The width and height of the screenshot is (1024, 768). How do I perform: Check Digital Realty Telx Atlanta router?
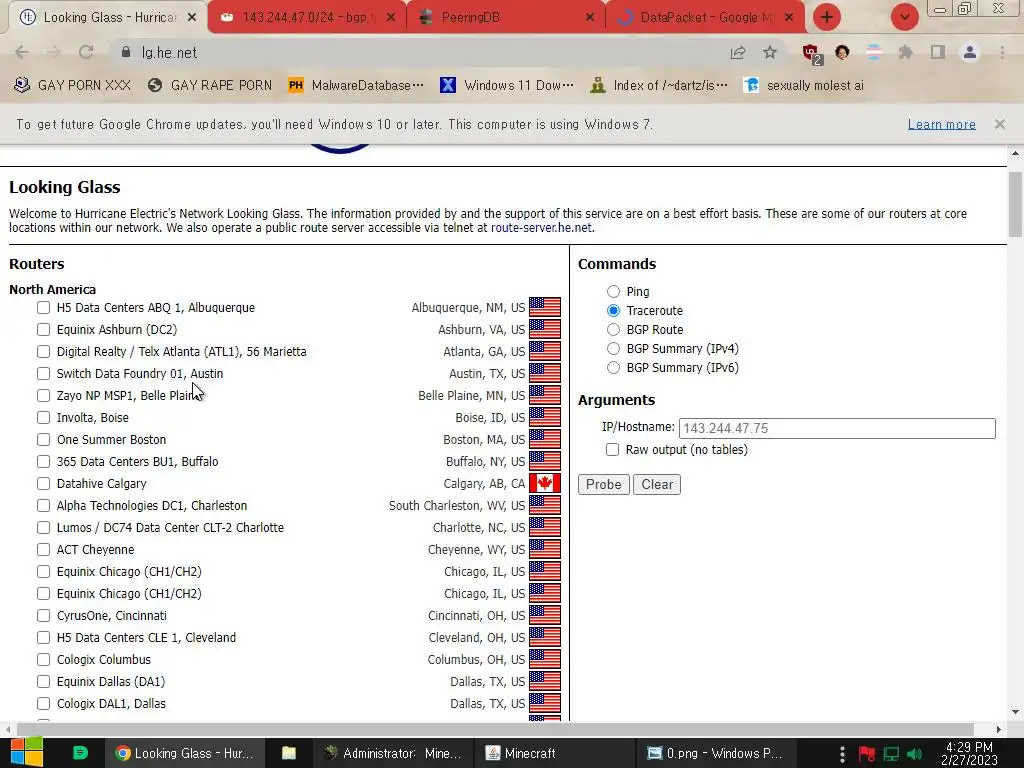43,351
